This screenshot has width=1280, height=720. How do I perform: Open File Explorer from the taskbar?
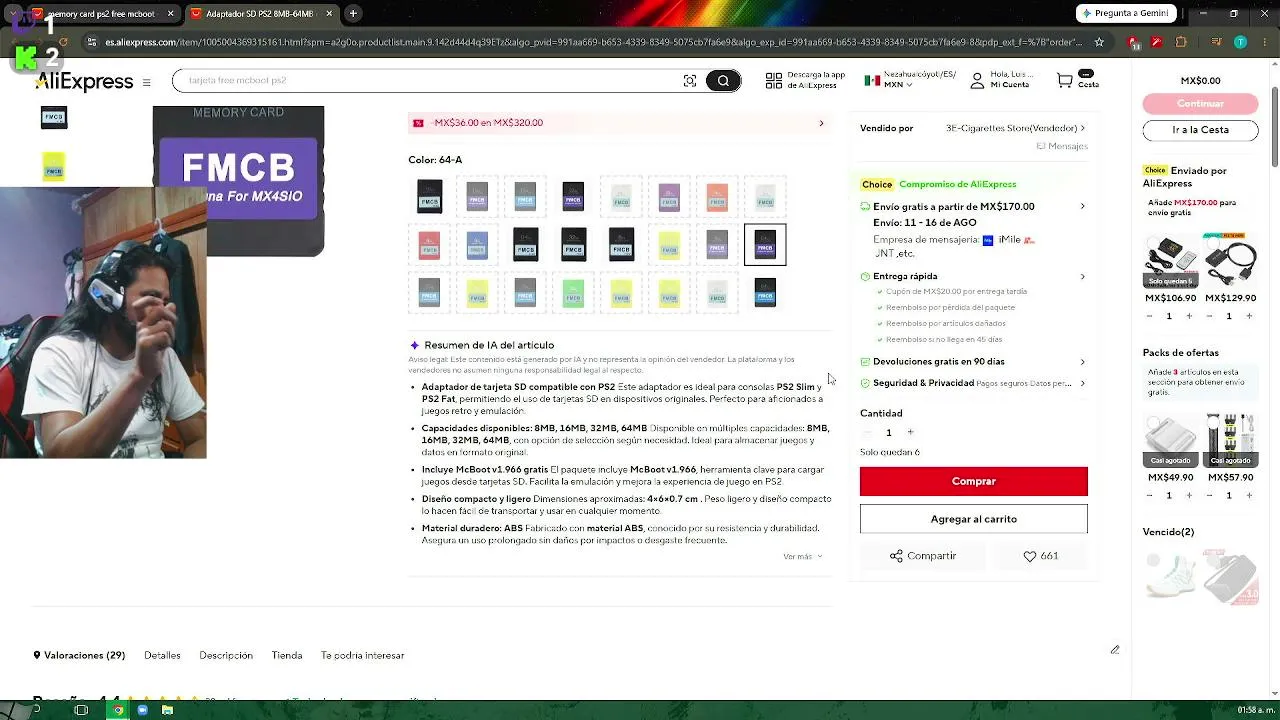point(167,710)
